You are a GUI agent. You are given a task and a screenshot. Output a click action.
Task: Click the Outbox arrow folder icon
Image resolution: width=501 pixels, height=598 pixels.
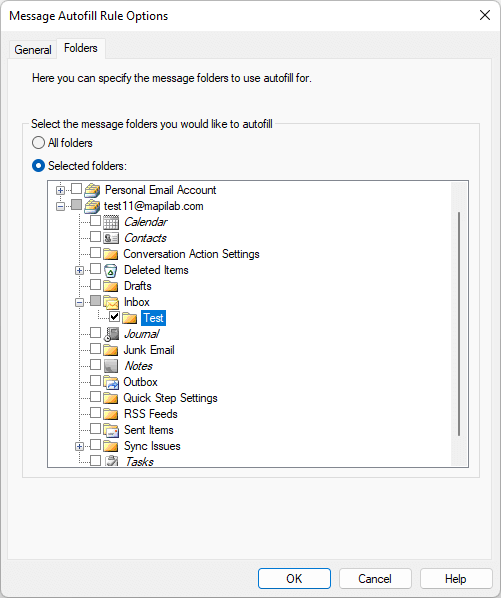[x=111, y=382]
